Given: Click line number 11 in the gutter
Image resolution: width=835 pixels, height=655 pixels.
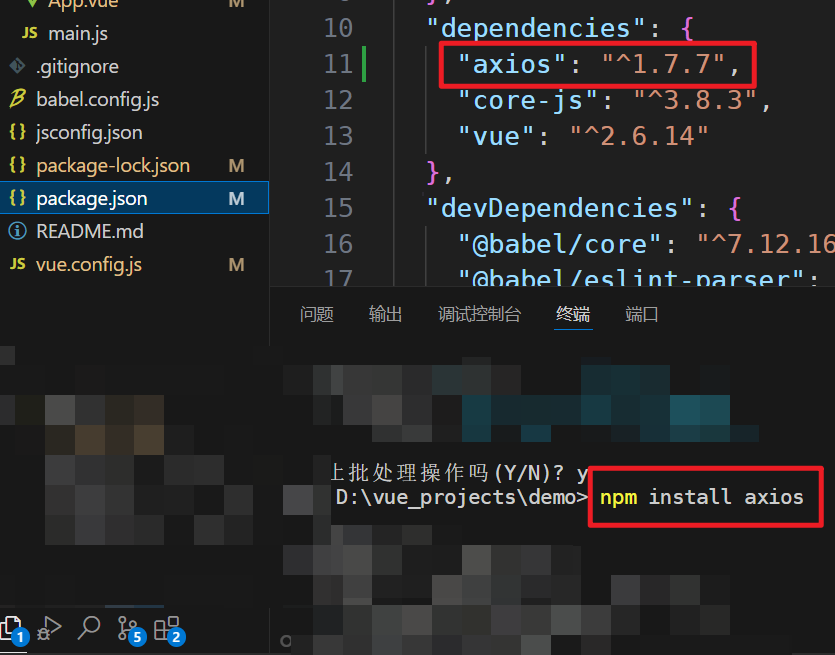Looking at the screenshot, I should point(338,64).
